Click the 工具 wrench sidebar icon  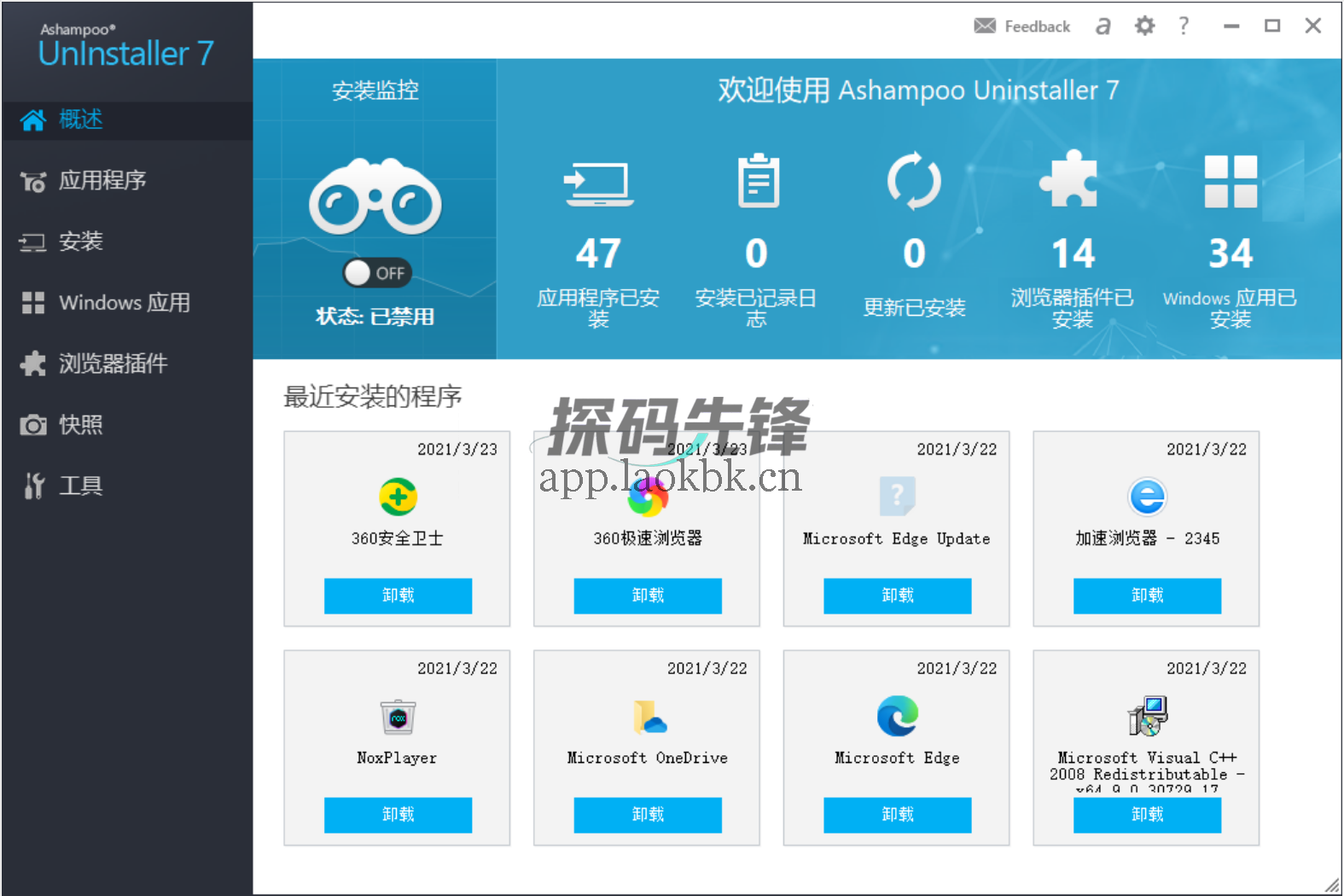tap(33, 486)
